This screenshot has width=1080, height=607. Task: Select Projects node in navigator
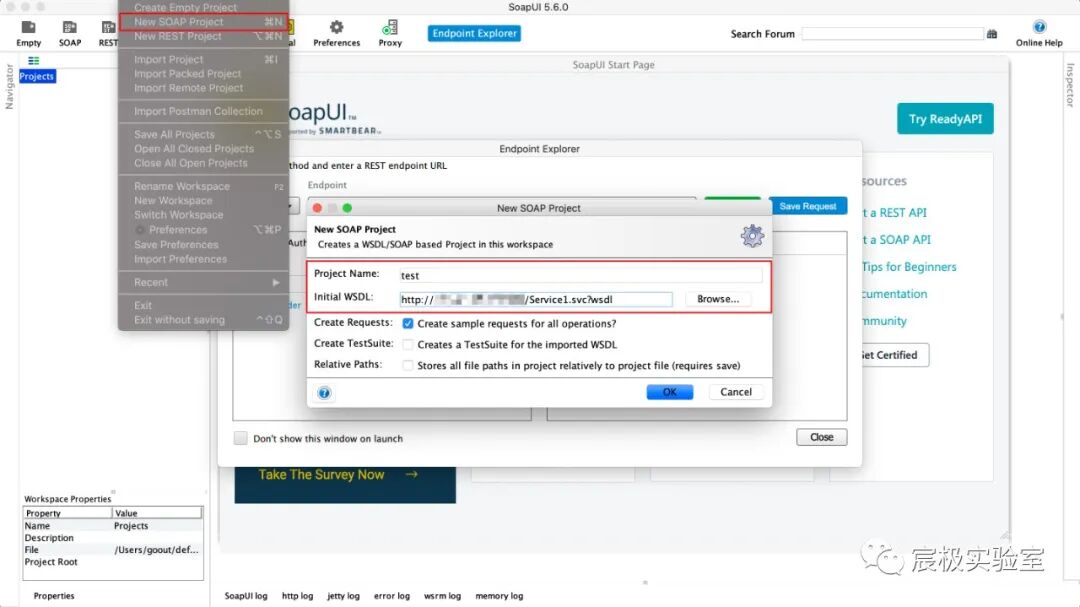tap(37, 76)
